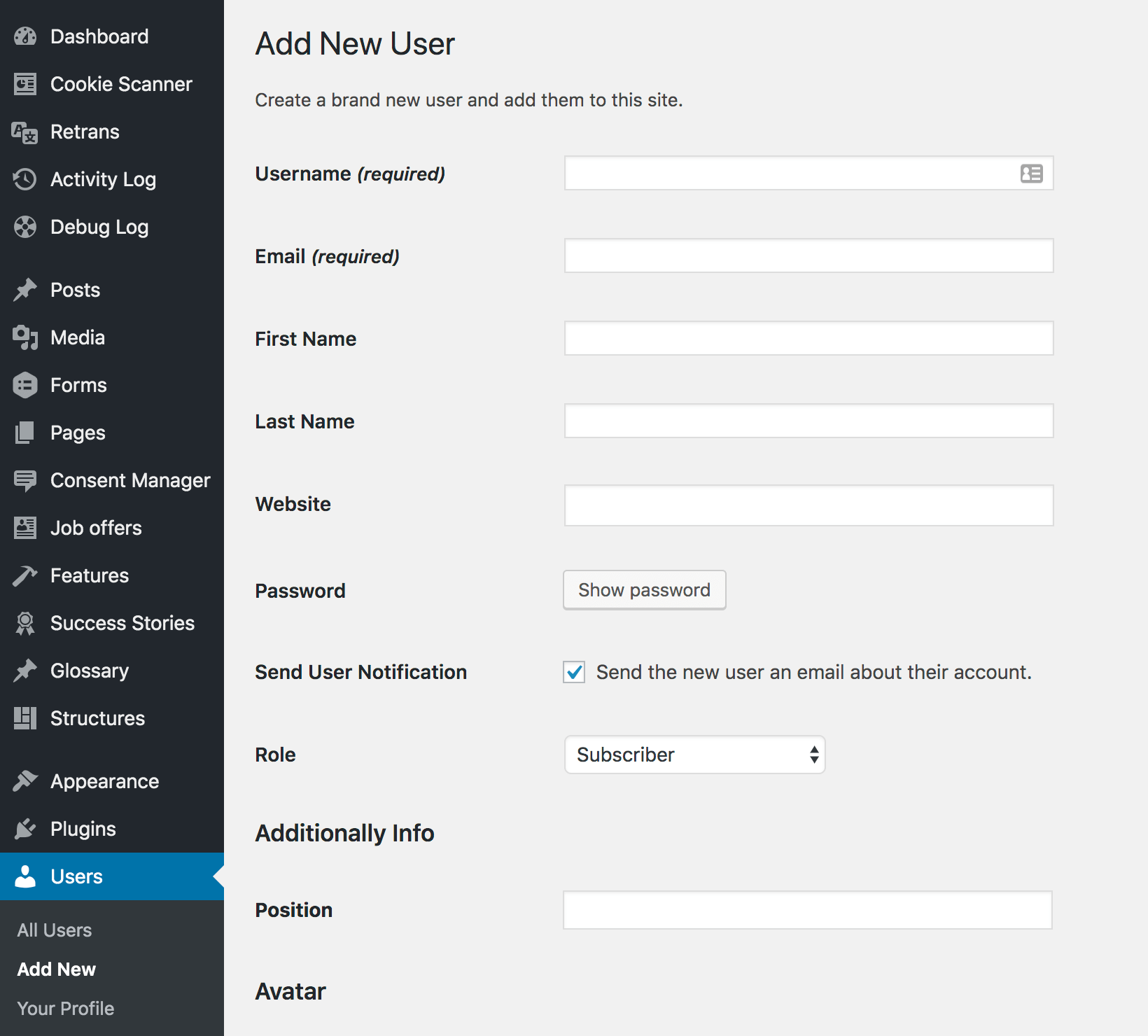Viewport: 1148px width, 1036px height.
Task: Open Activity Log clock icon
Action: tap(25, 179)
